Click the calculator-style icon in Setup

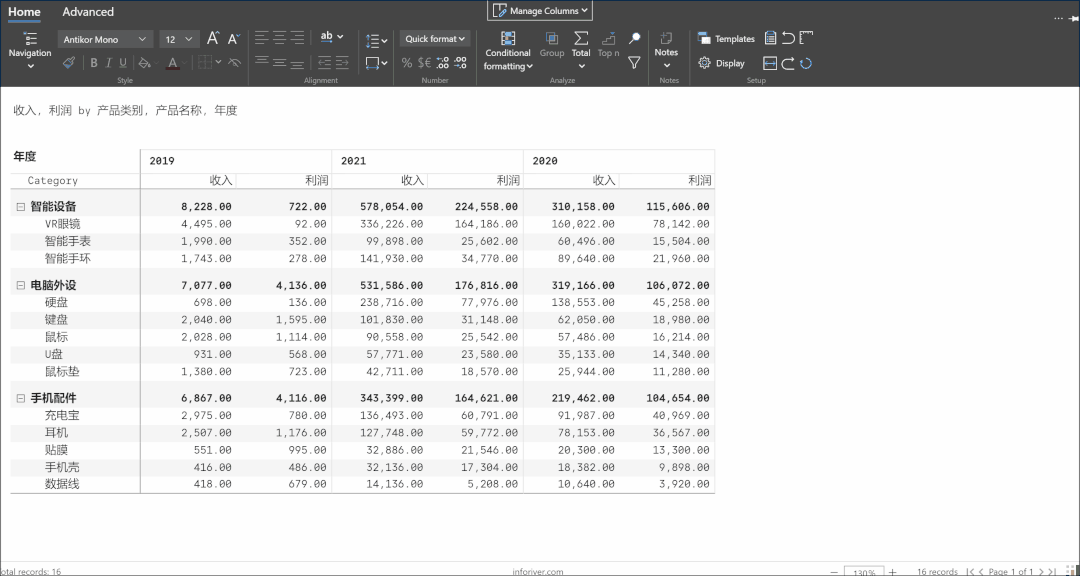coord(771,38)
